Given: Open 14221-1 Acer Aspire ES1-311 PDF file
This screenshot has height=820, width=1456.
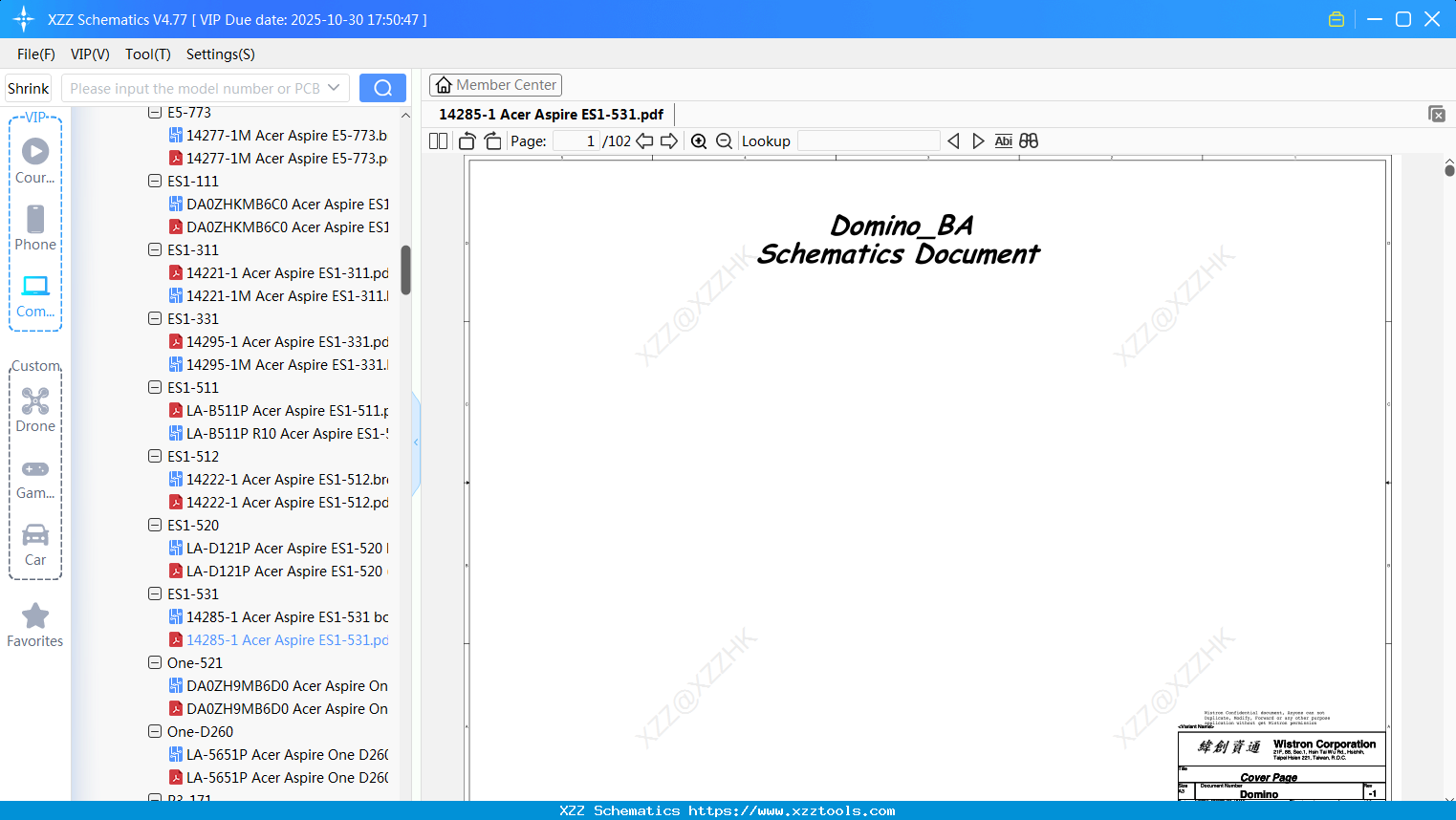Looking at the screenshot, I should 278,272.
